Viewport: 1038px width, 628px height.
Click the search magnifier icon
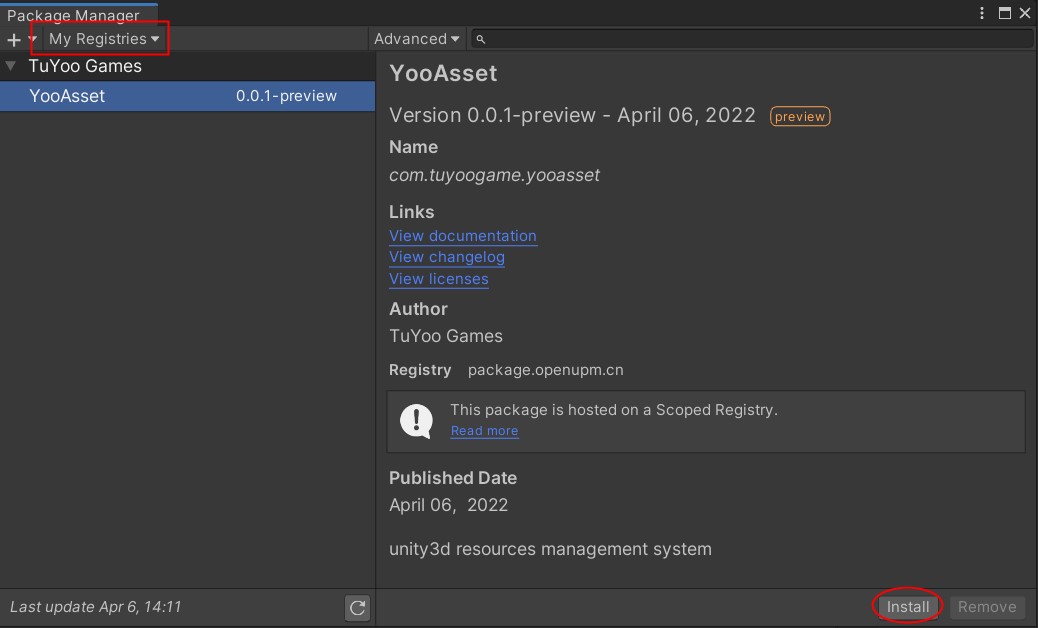click(x=481, y=40)
